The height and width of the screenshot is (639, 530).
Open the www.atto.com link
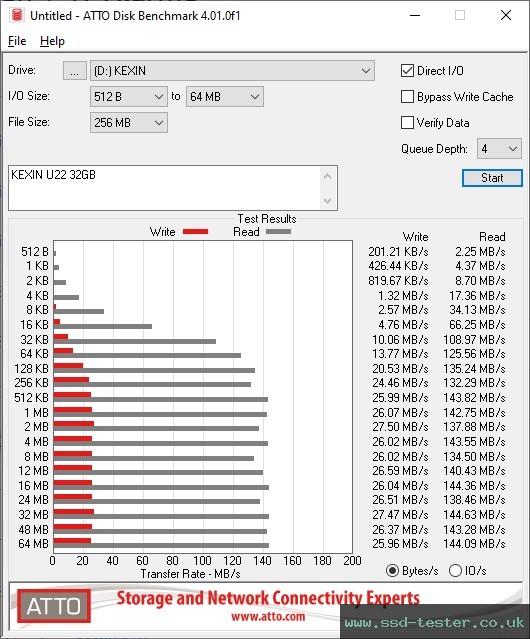[268, 617]
